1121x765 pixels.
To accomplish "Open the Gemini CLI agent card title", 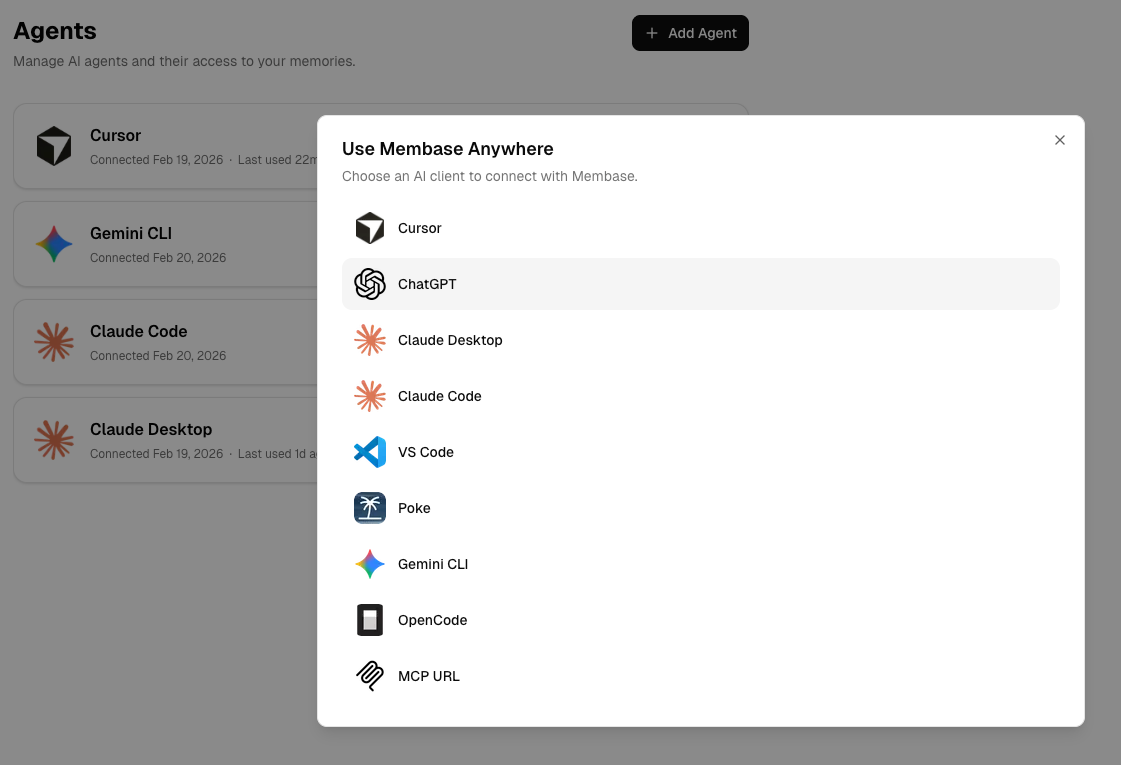I will [x=131, y=233].
